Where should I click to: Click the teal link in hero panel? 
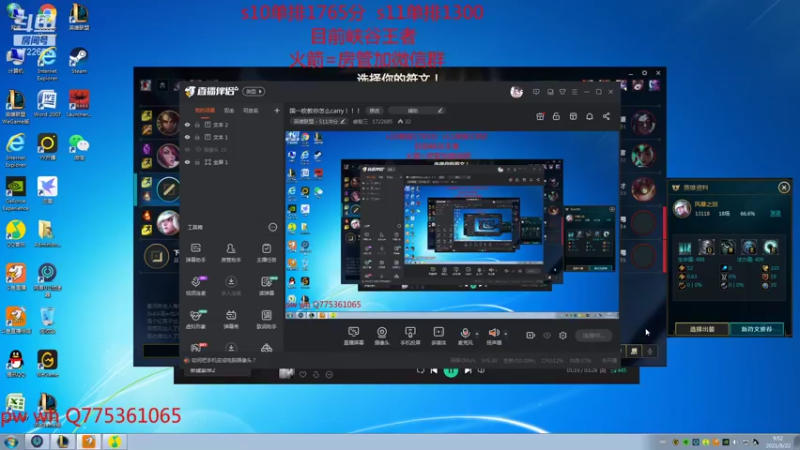[776, 213]
